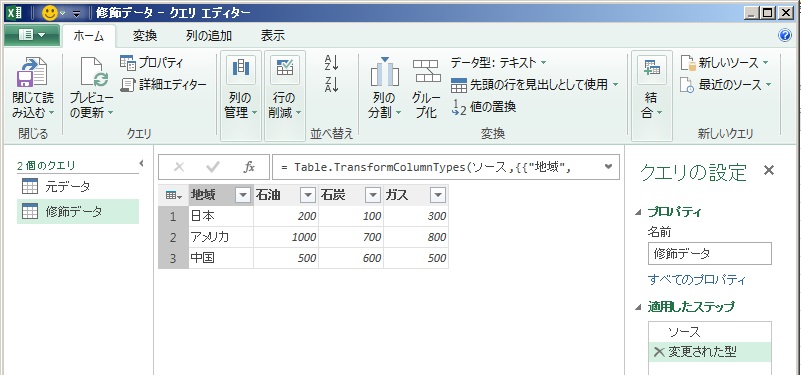Open the 閉じて読み込む dropdown arrow
Viewport: 801px width, 375px height.
tap(52, 112)
